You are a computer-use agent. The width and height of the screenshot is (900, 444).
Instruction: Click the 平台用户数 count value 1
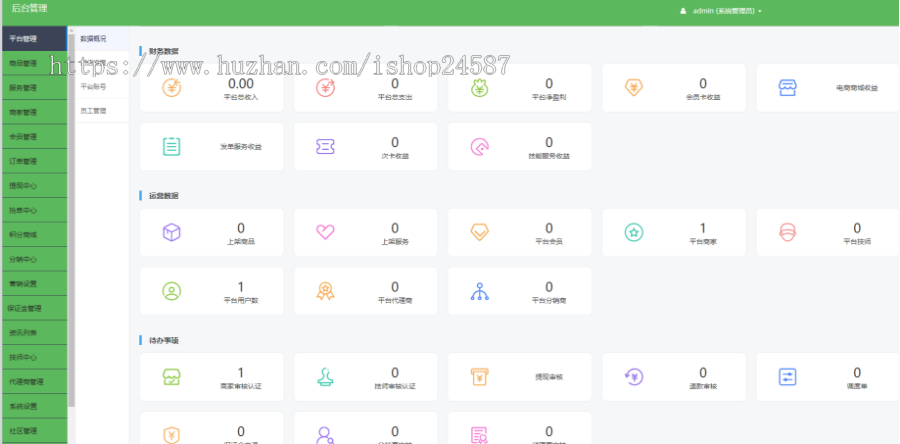point(240,287)
